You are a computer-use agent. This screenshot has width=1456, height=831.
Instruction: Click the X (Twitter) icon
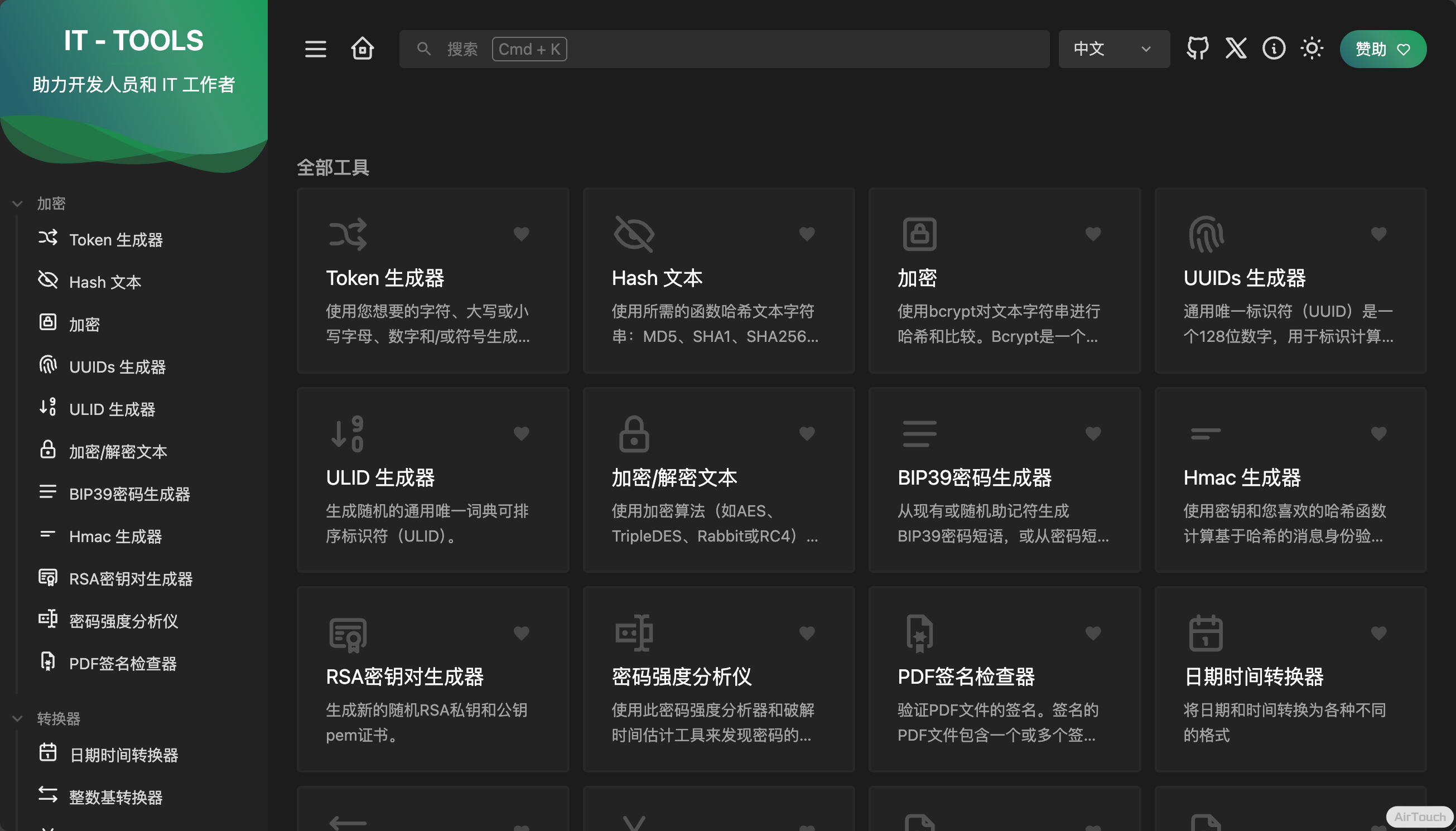[1236, 49]
